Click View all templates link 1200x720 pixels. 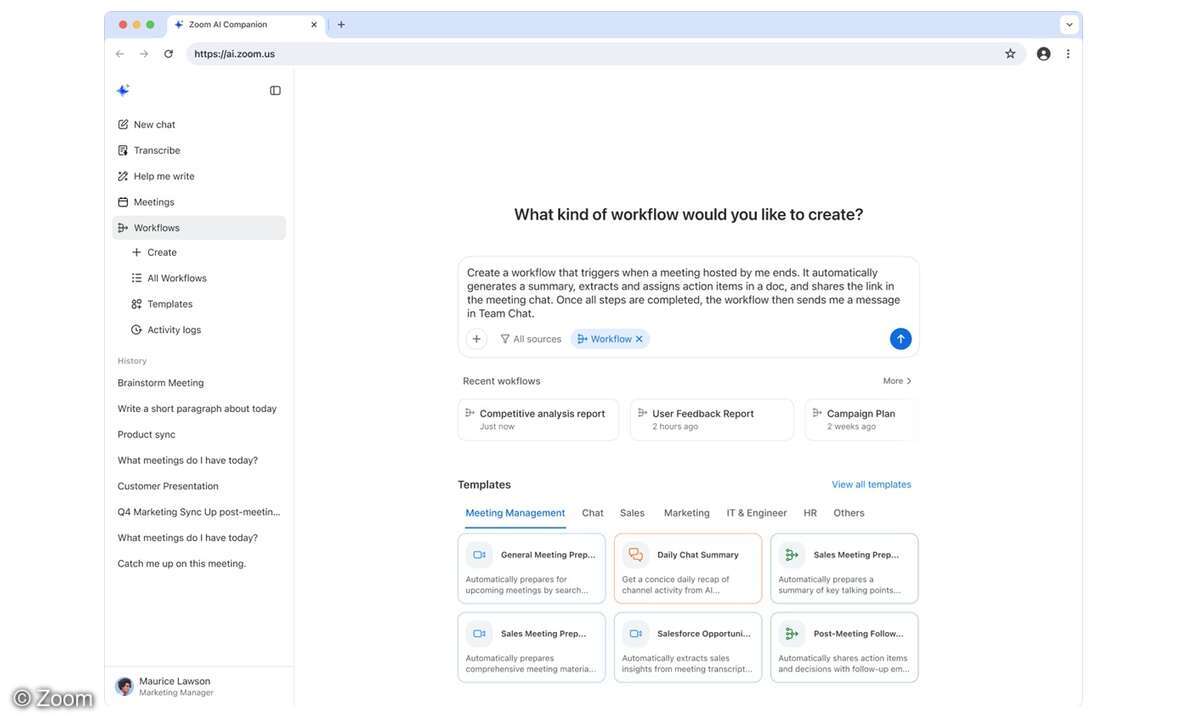(871, 485)
